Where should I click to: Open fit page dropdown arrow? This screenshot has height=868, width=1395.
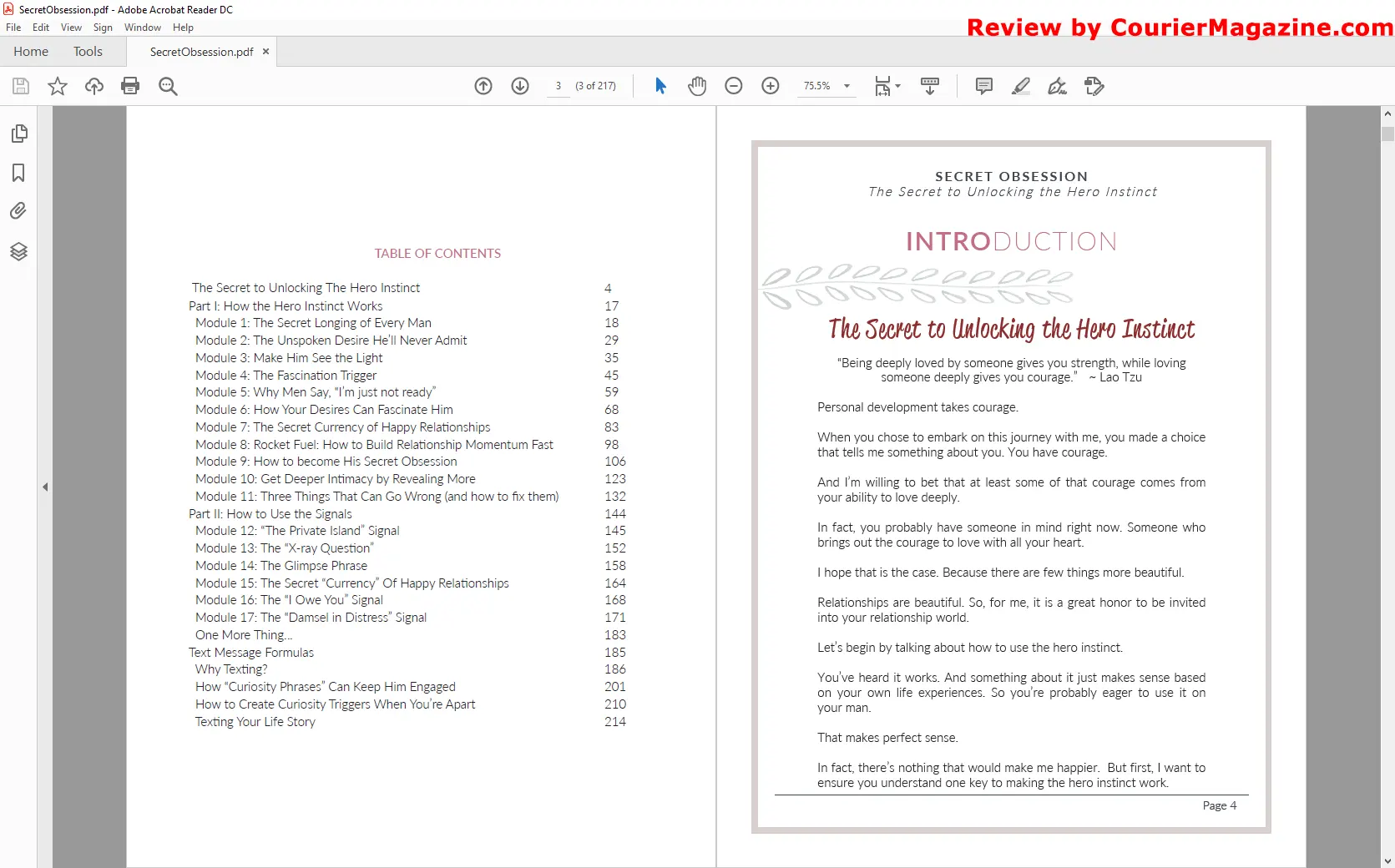898,86
